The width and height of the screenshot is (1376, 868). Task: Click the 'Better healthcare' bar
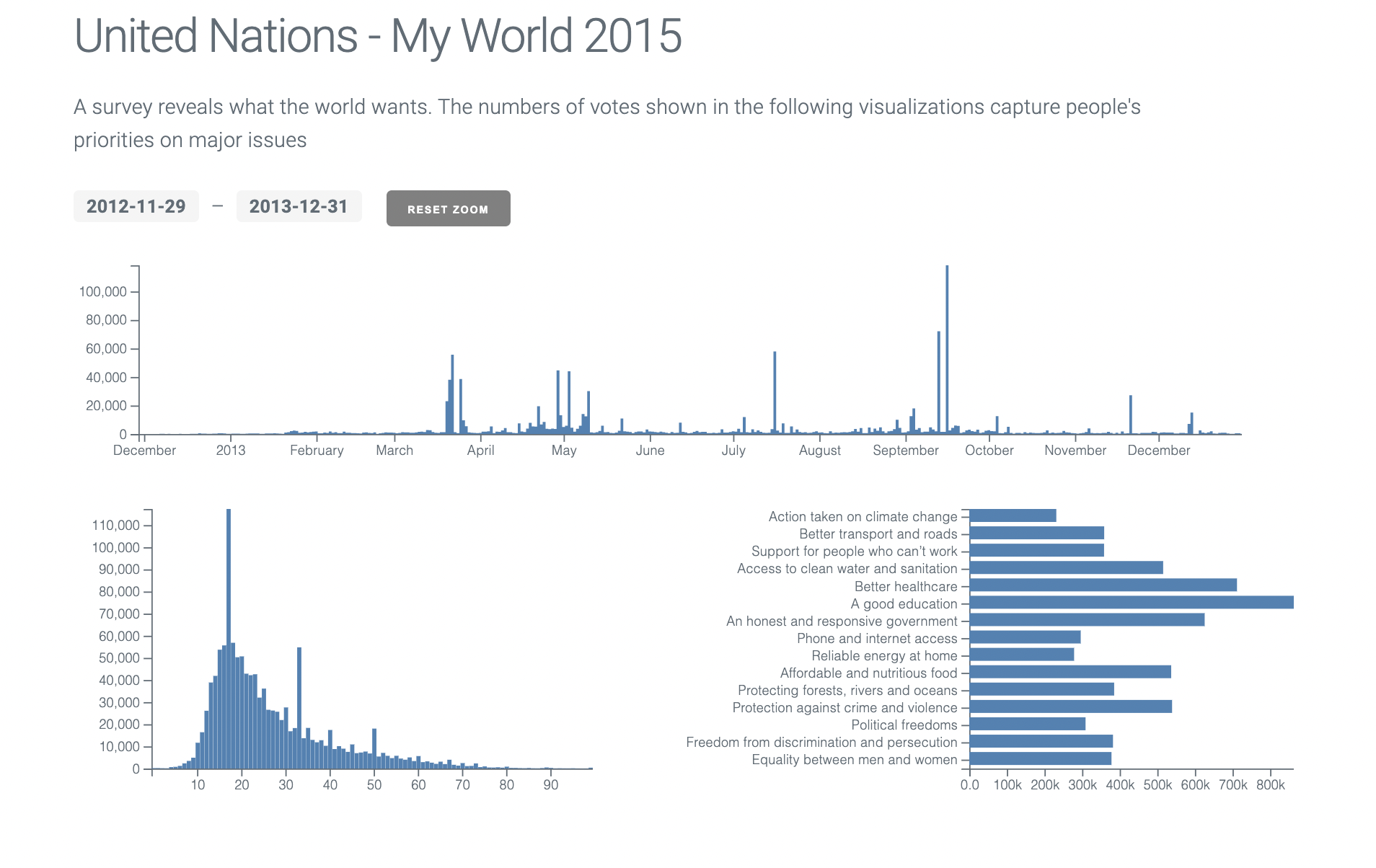pyautogui.click(x=1103, y=585)
